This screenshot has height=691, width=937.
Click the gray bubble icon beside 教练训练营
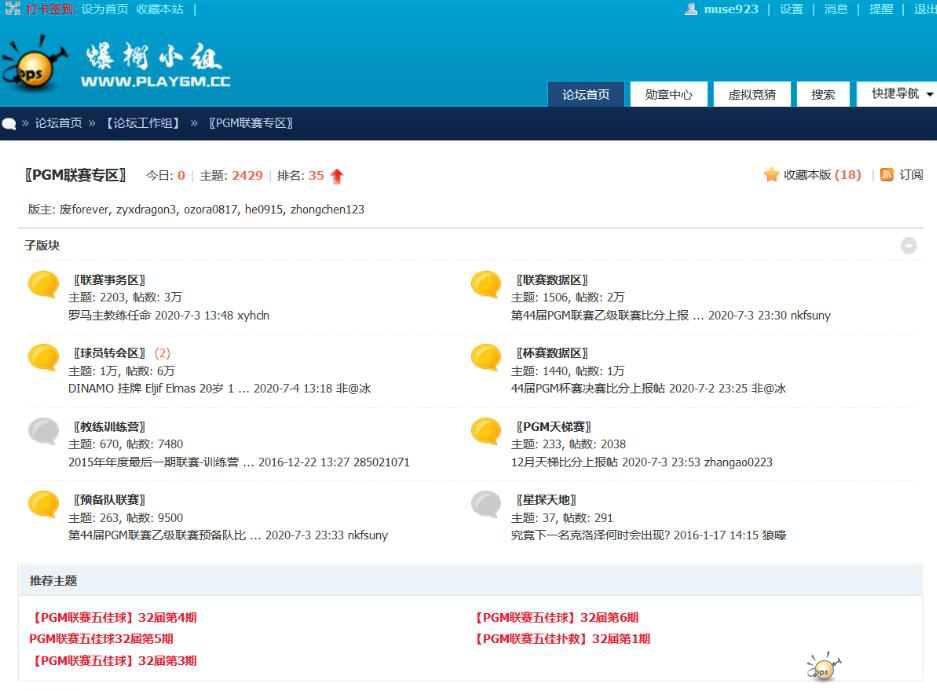tap(43, 432)
